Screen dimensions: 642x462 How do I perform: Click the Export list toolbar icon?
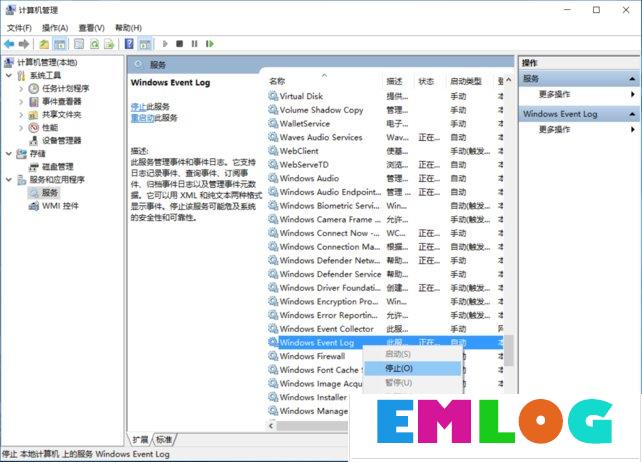pos(109,44)
